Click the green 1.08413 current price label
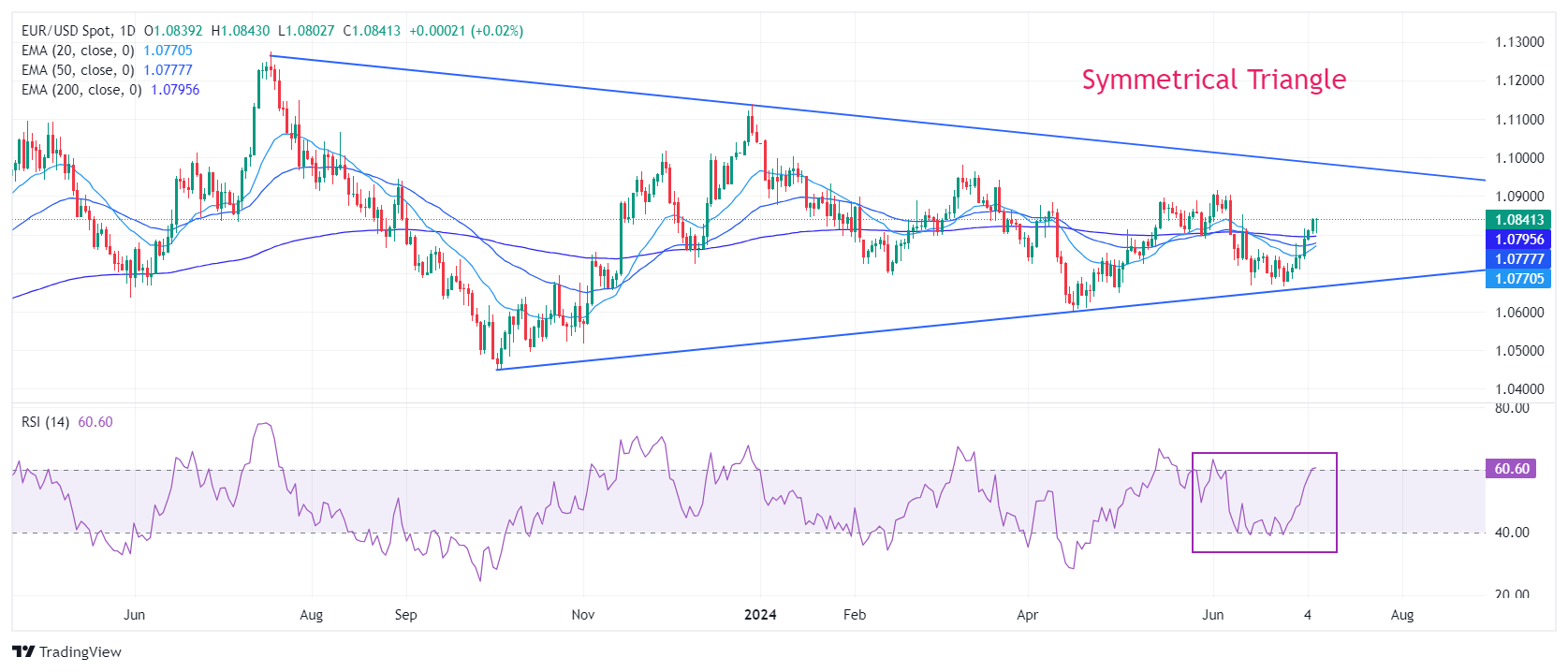The width and height of the screenshot is (1568, 672). click(1517, 220)
